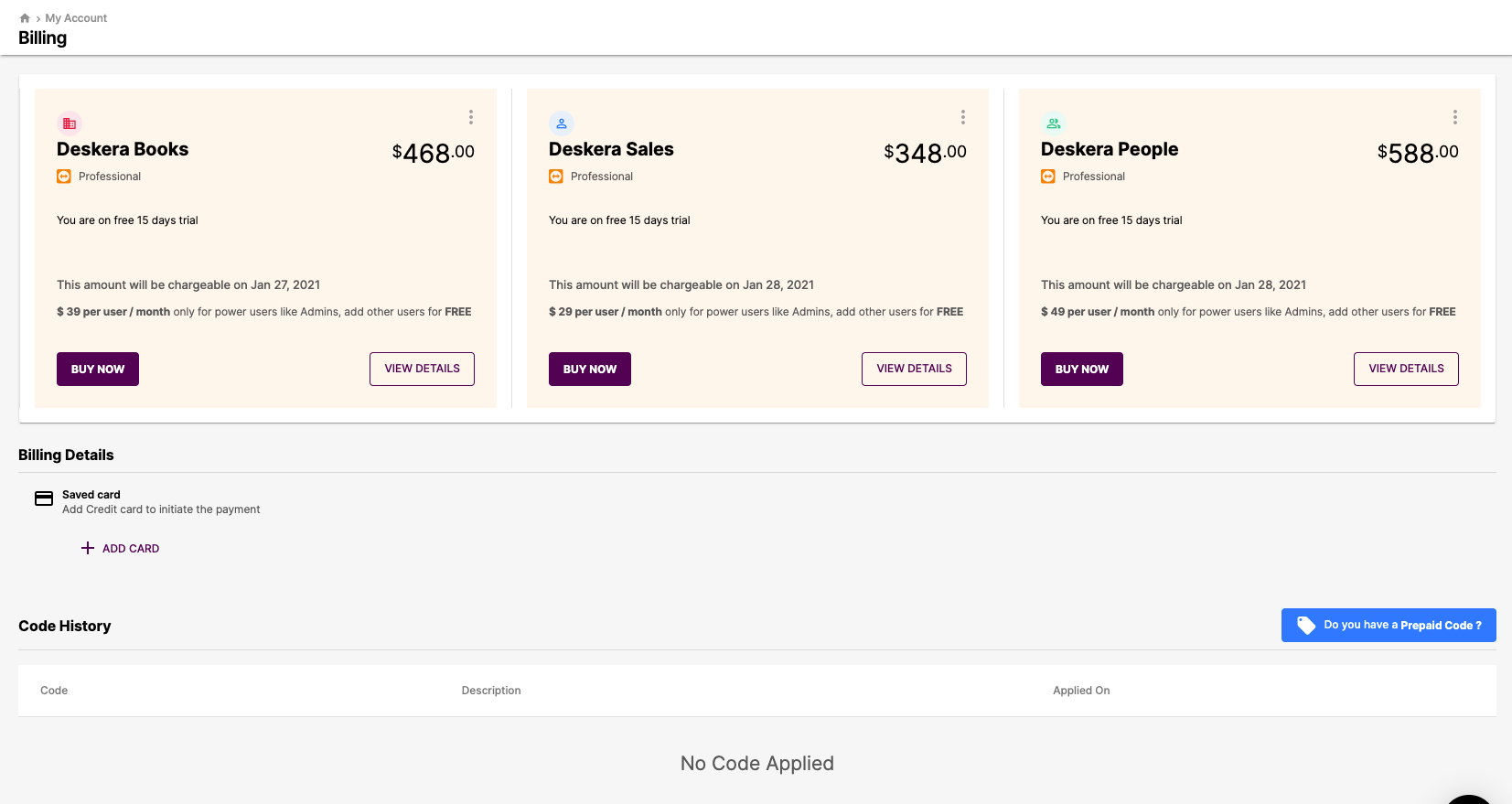Click '$ 49 per user / month' text
The image size is (1512, 804).
[1098, 312]
